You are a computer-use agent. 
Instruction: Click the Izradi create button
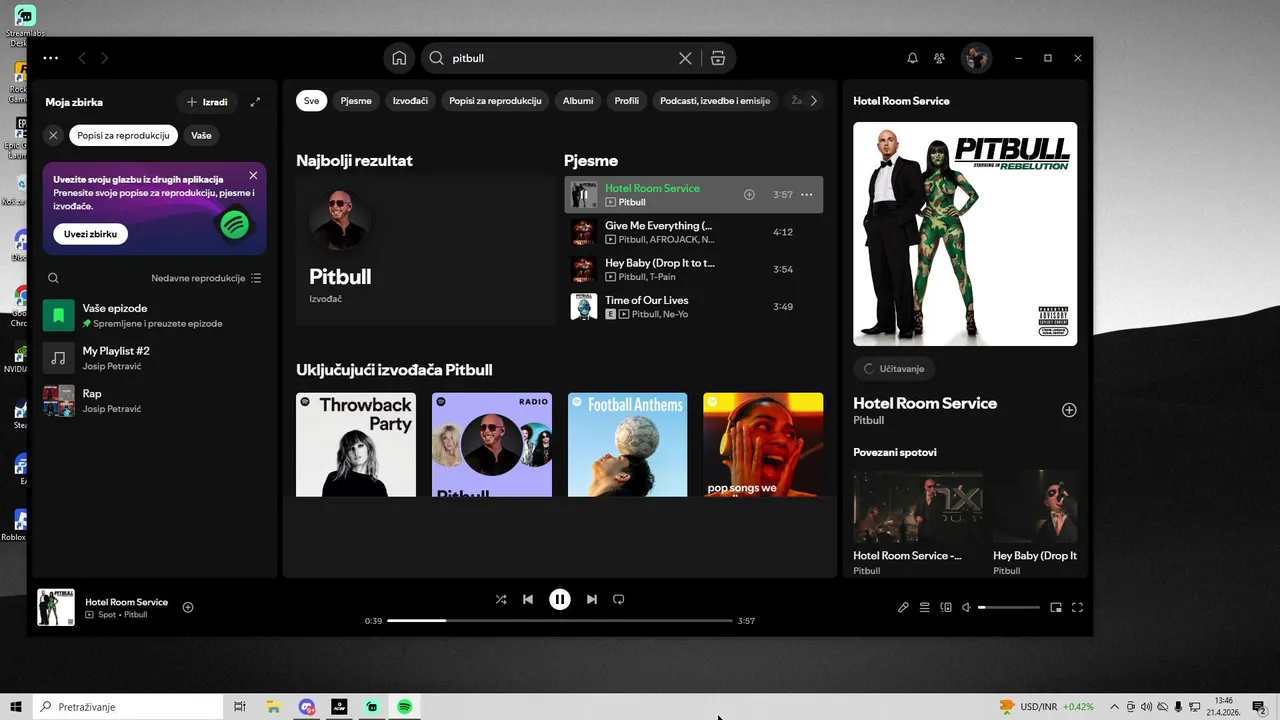point(207,102)
